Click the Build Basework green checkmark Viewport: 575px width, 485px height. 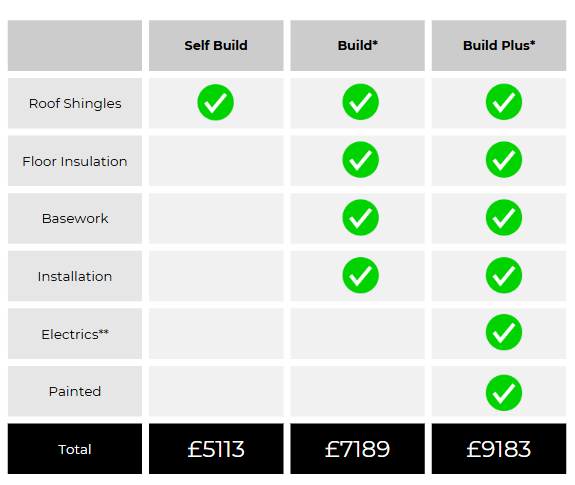[x=360, y=217]
